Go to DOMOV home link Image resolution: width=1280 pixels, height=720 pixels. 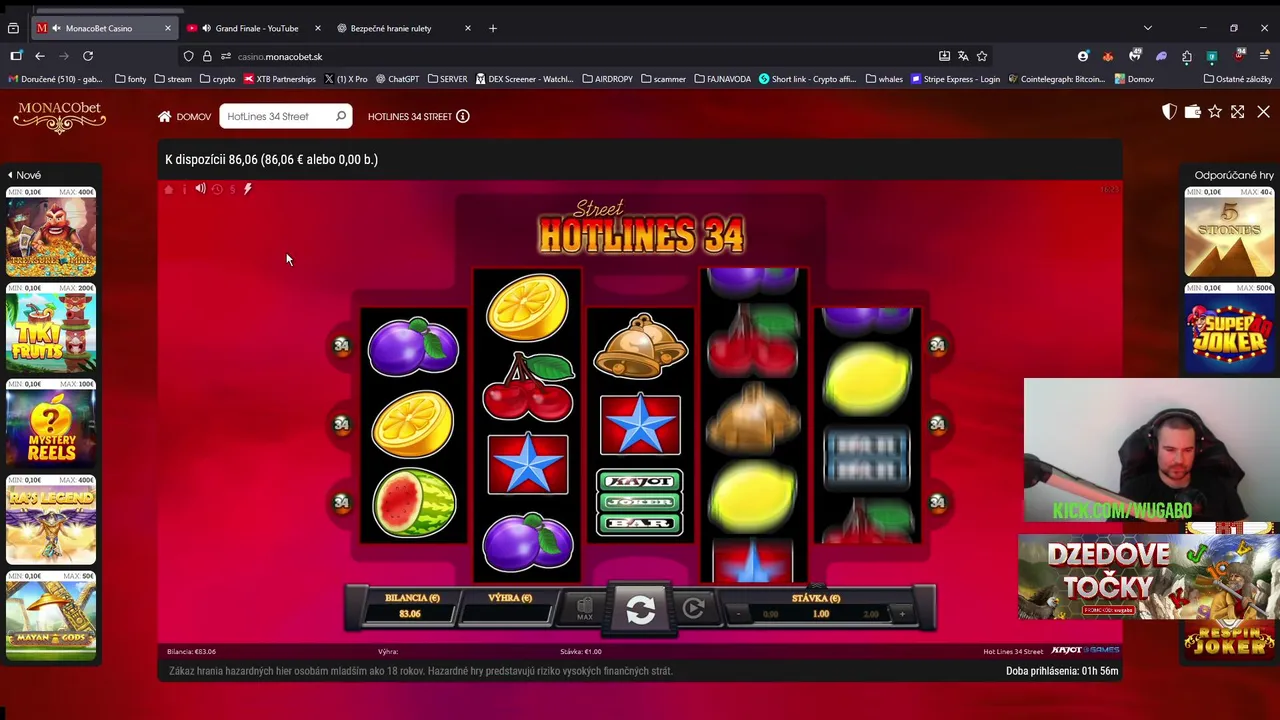[x=184, y=117]
